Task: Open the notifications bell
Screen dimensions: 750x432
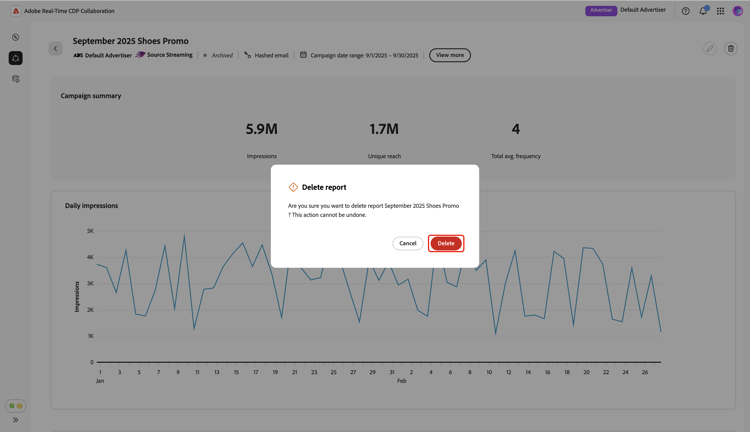Action: tap(703, 11)
